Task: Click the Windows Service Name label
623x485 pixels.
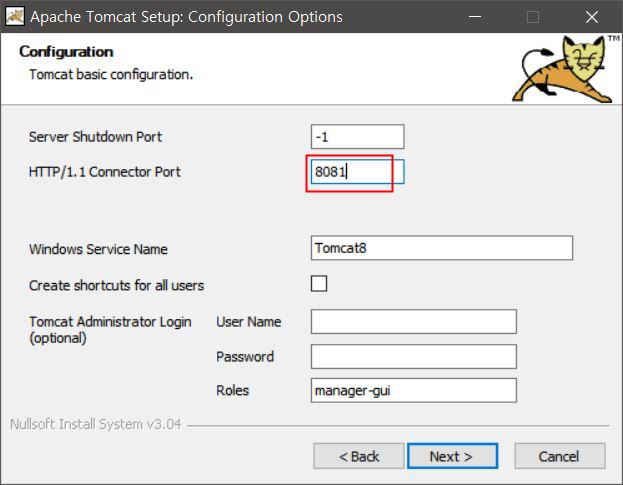Action: [98, 249]
